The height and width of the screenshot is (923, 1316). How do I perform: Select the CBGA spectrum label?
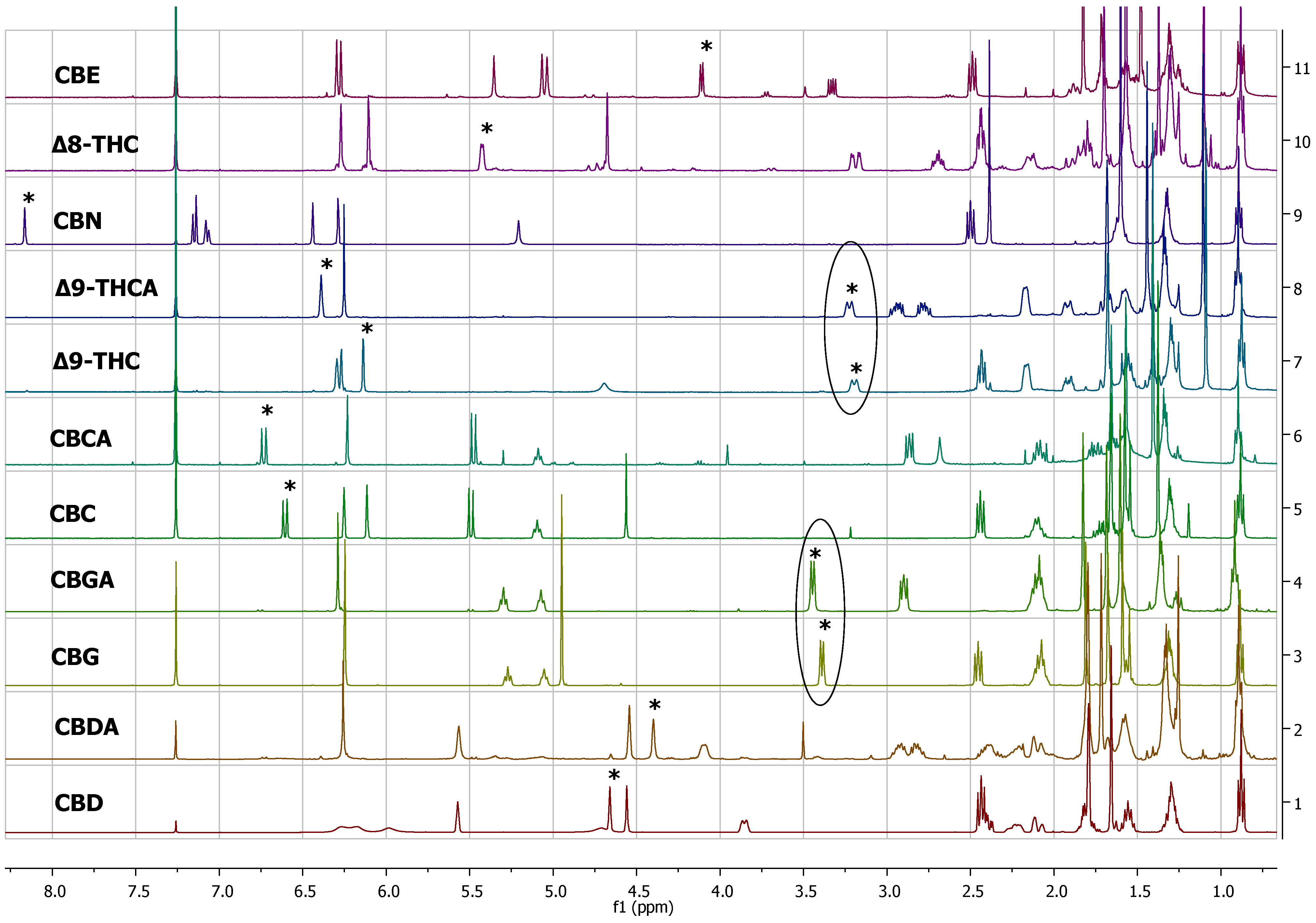[83, 580]
